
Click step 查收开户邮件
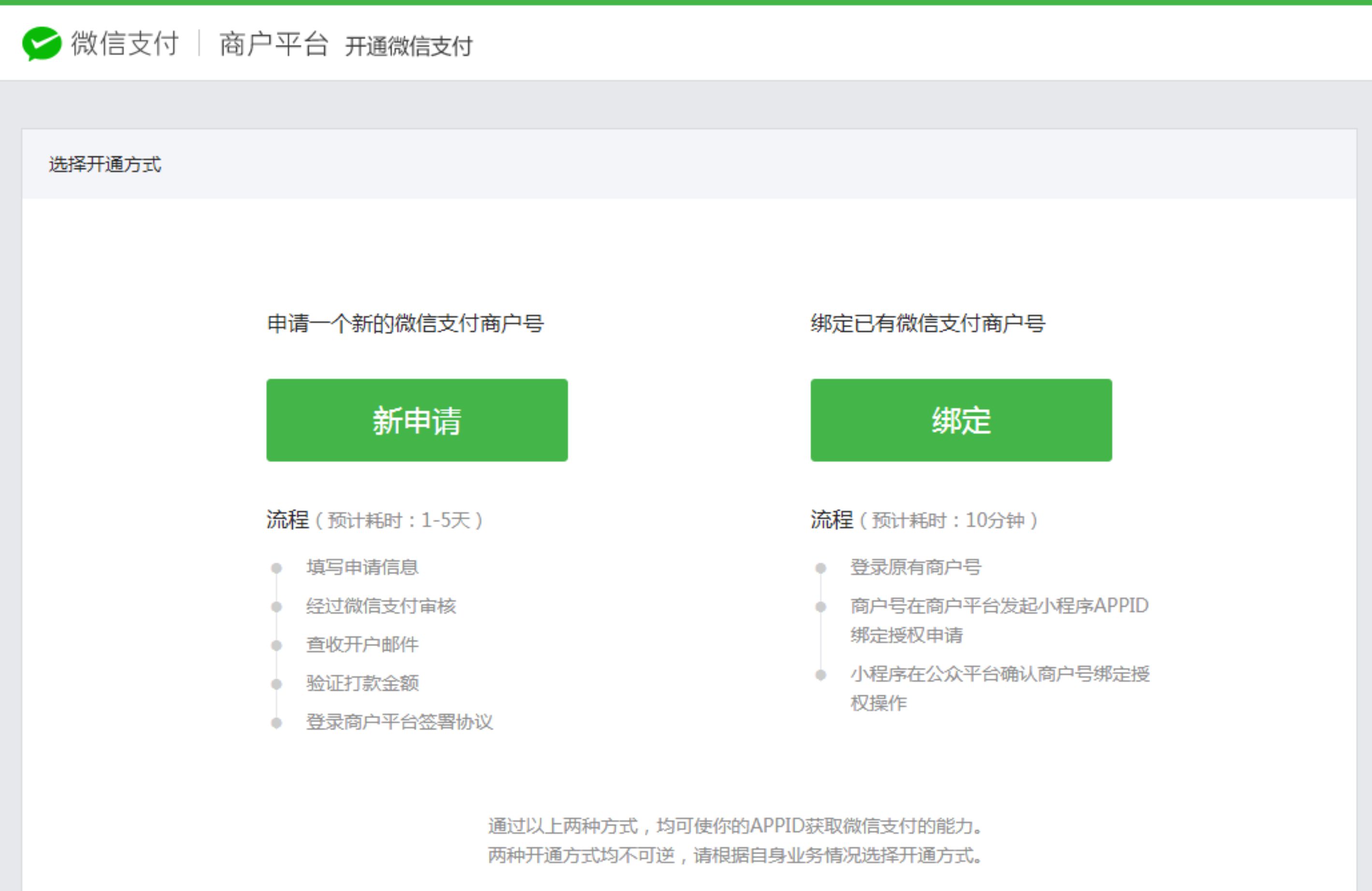[x=362, y=644]
